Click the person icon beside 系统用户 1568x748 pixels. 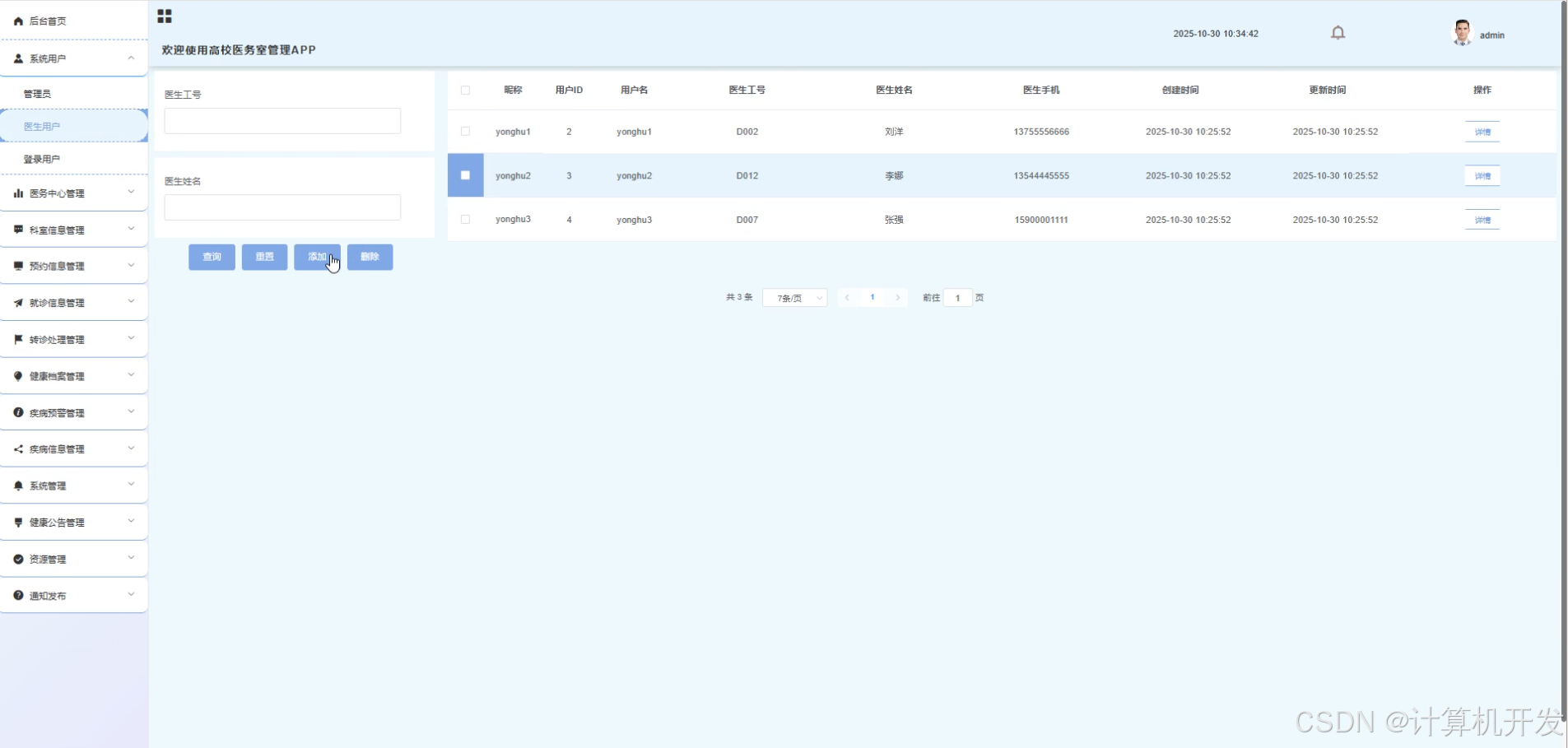(x=18, y=58)
